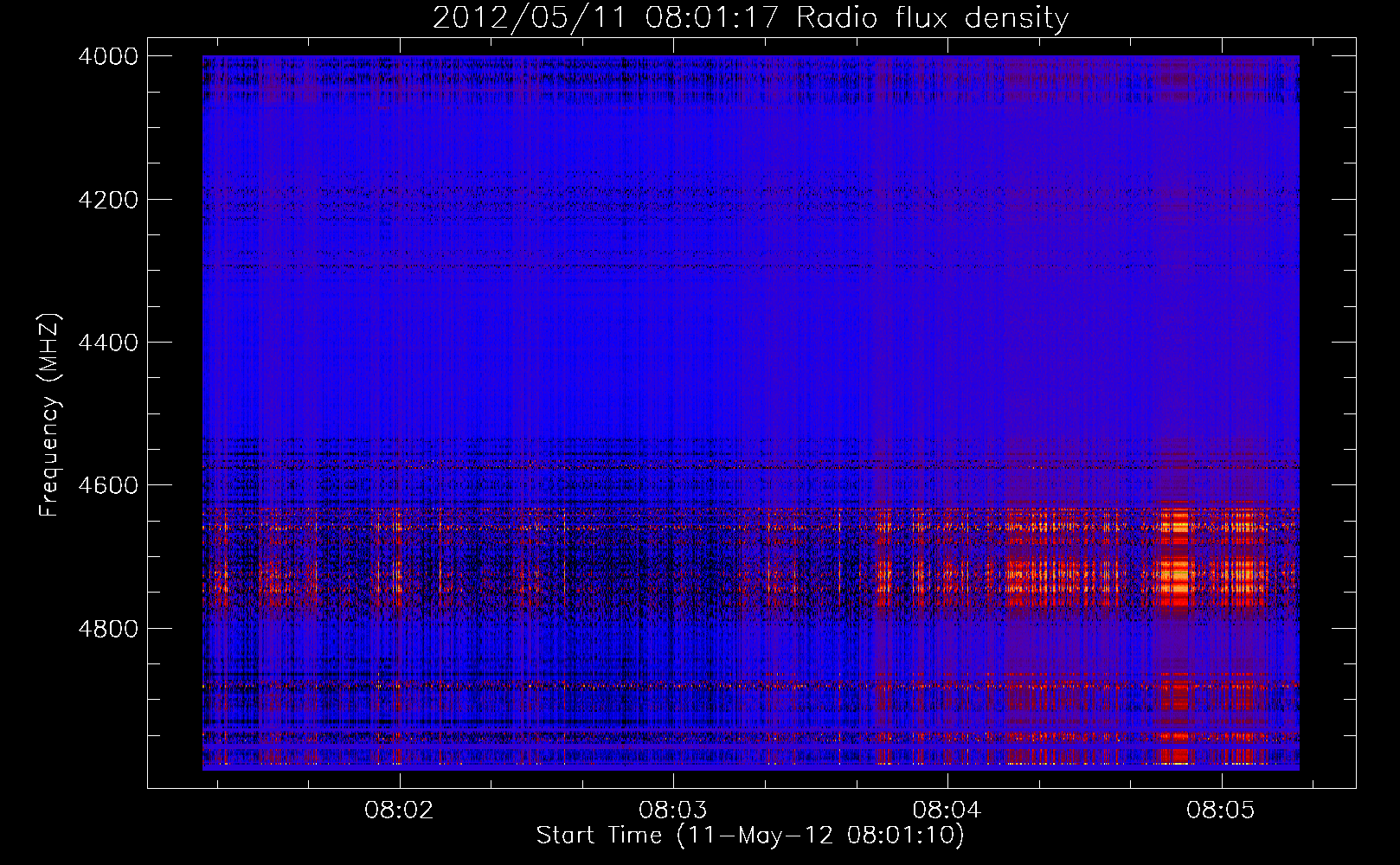Click the "Frequency (MHZ)" axis label
1400x865 pixels.
coord(50,414)
